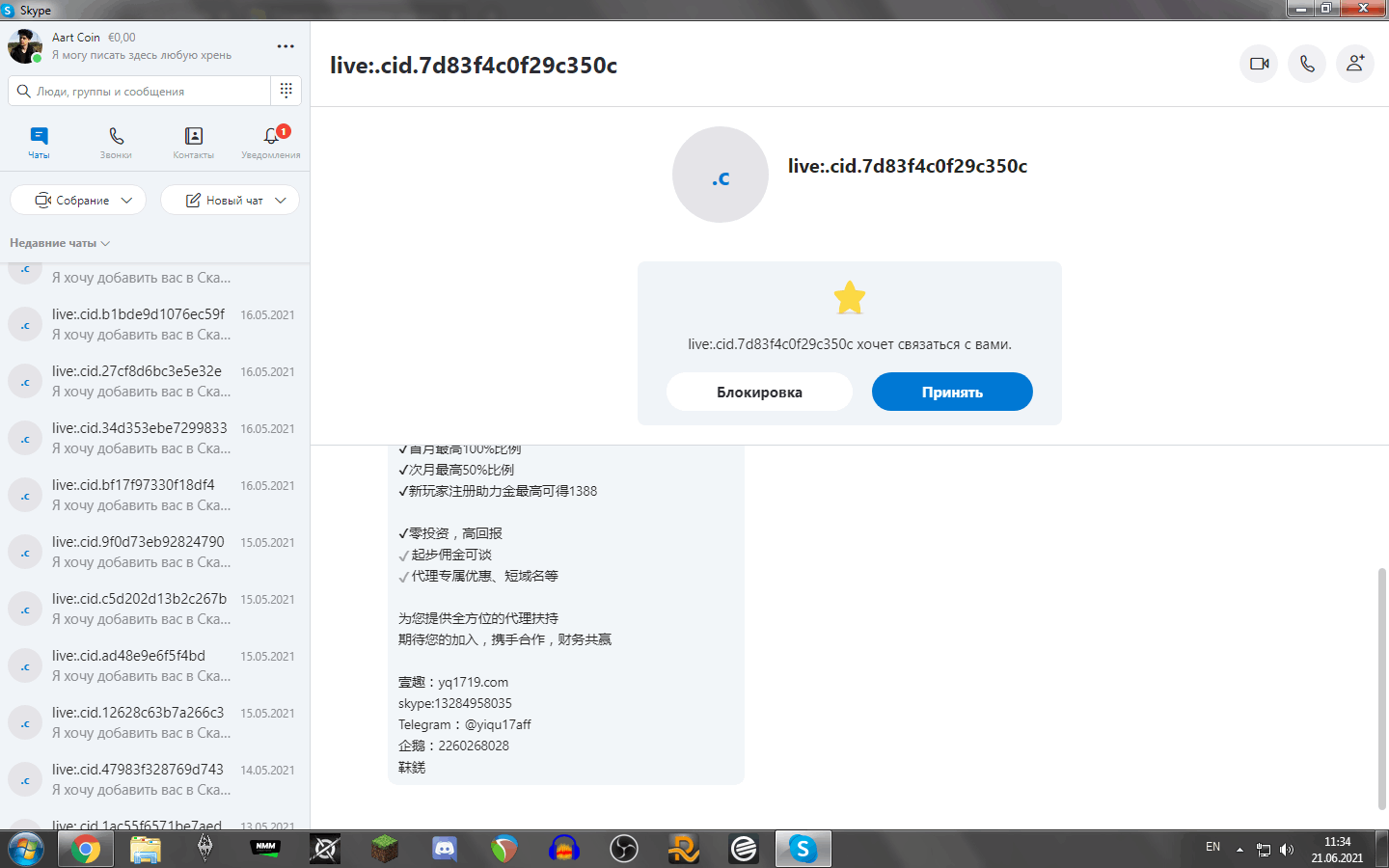
Task: Focus the people and messages search field
Action: click(140, 91)
